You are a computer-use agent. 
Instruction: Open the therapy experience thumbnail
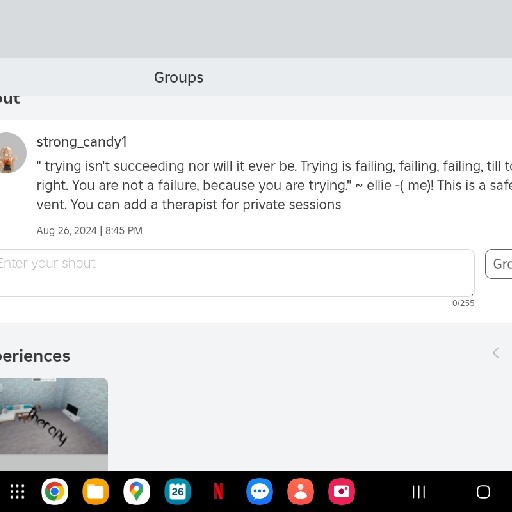[54, 416]
